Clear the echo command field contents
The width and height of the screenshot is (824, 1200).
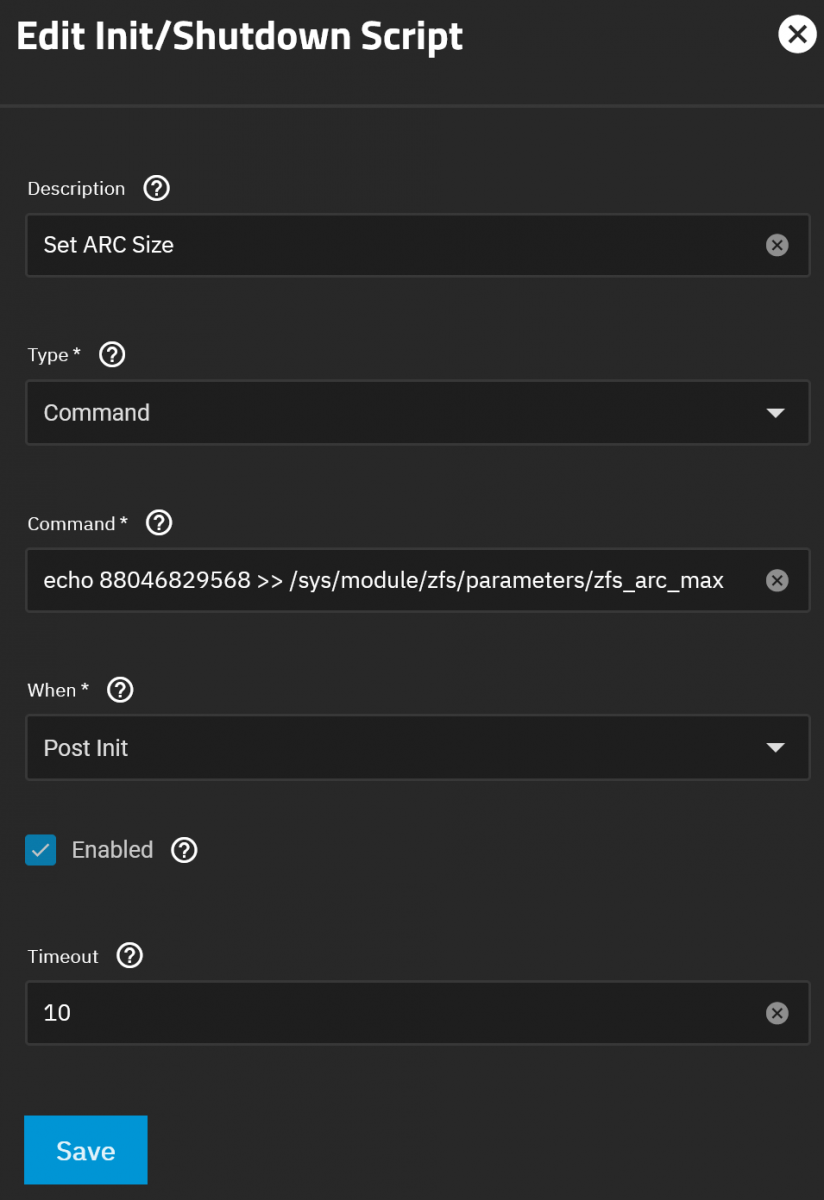(777, 581)
